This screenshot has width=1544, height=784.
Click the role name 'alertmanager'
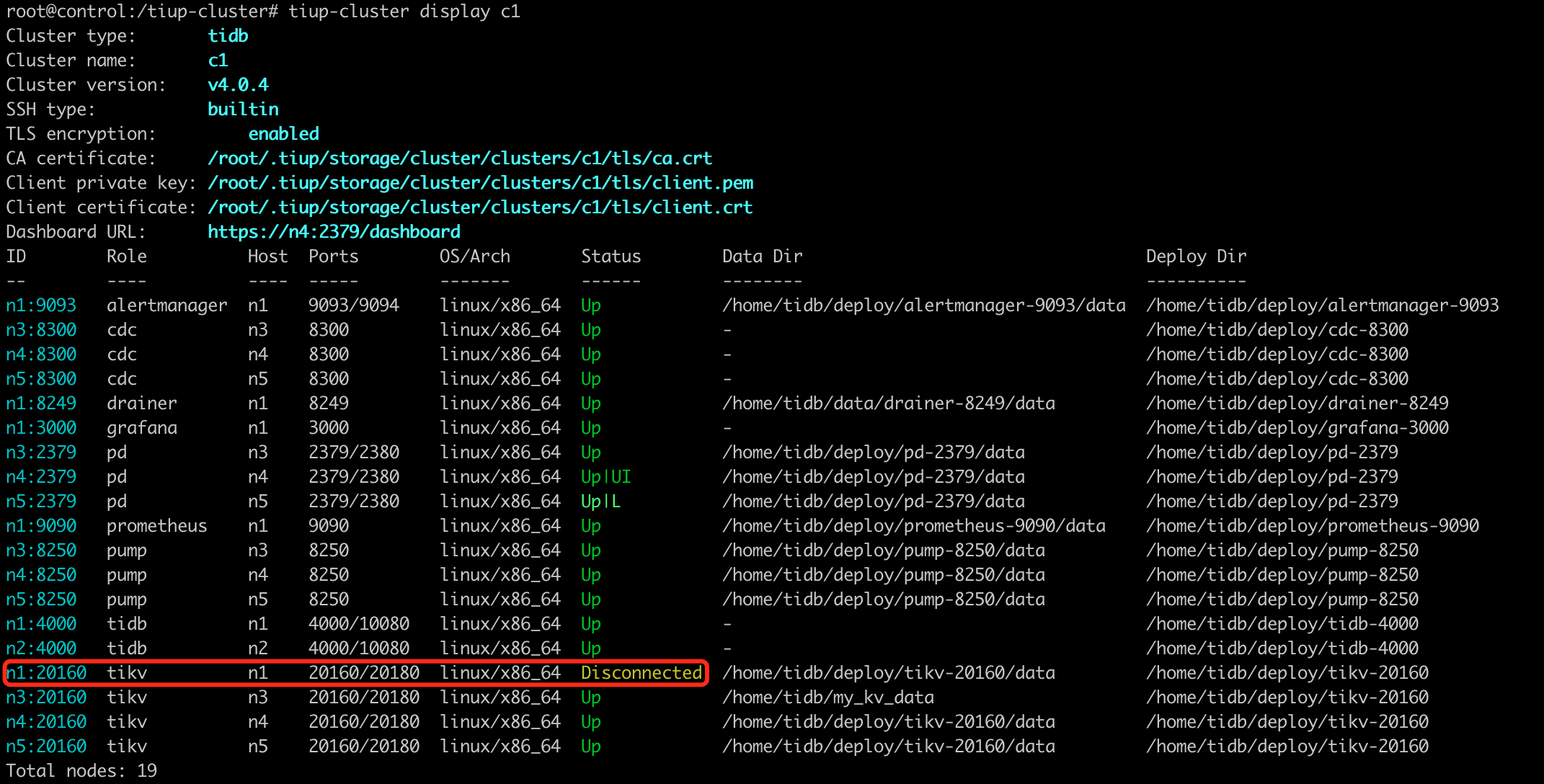click(167, 306)
